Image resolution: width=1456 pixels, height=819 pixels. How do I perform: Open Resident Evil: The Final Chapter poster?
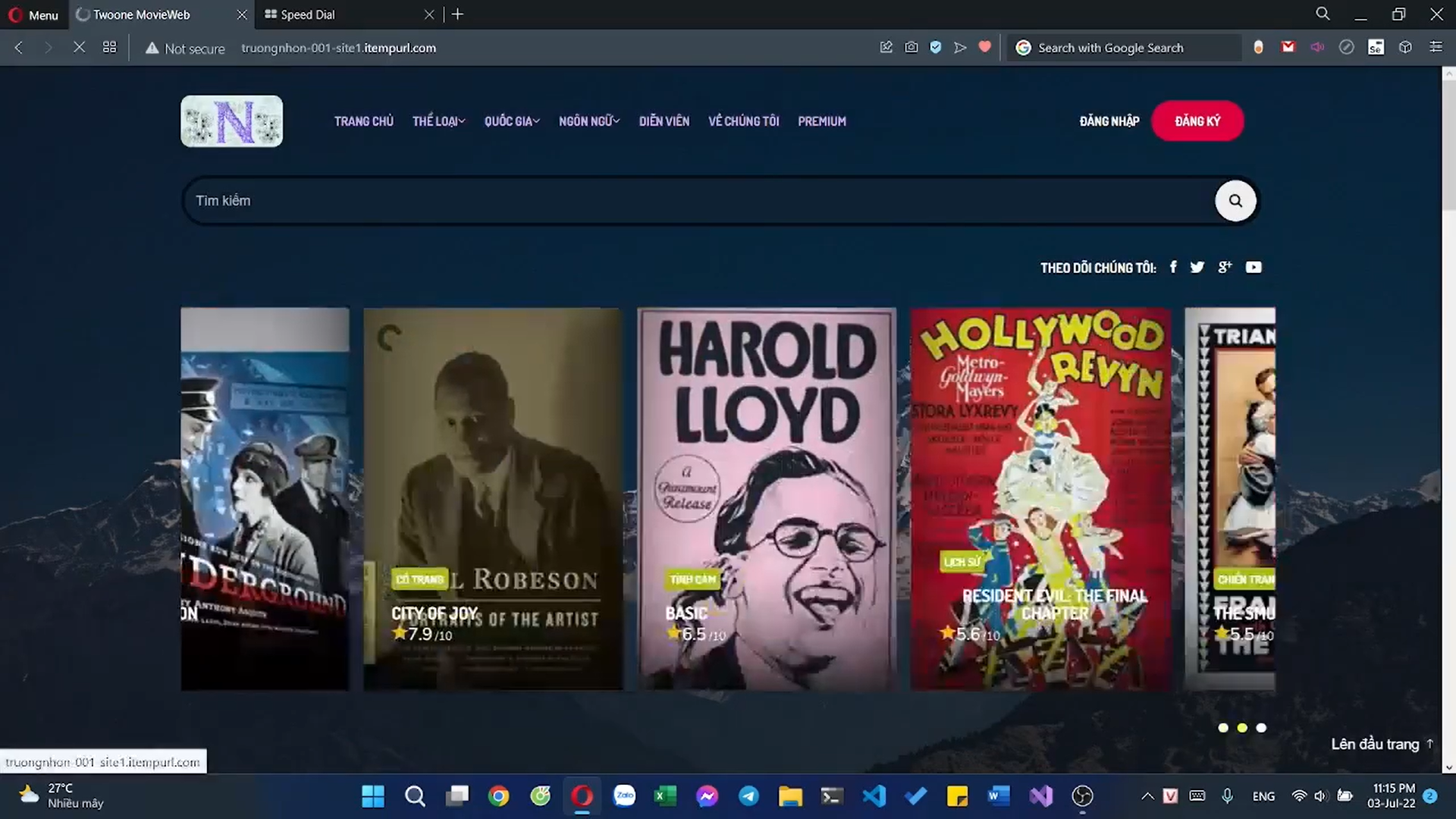click(x=1040, y=499)
